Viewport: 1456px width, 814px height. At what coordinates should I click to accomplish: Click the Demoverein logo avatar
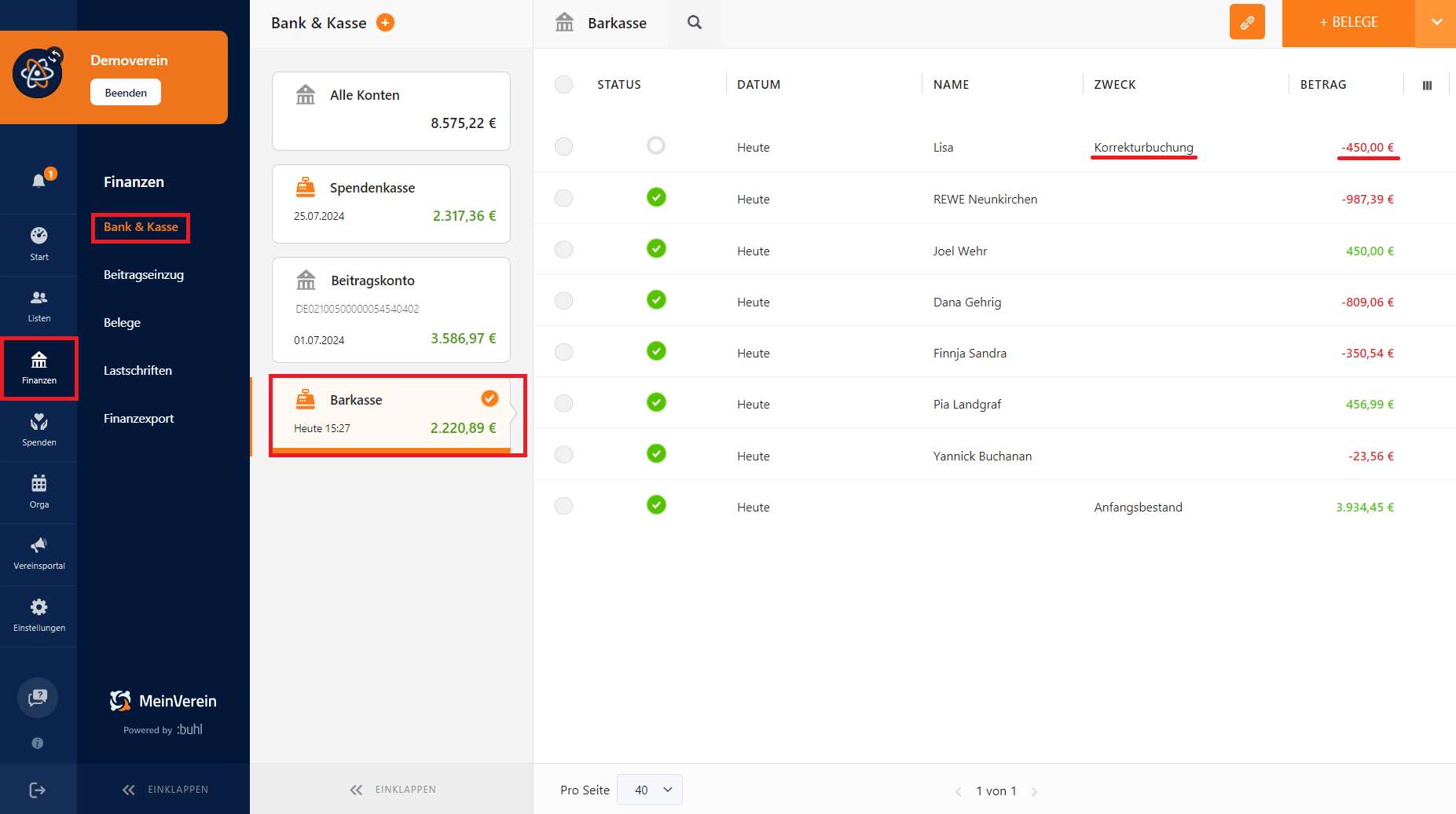pos(37,74)
